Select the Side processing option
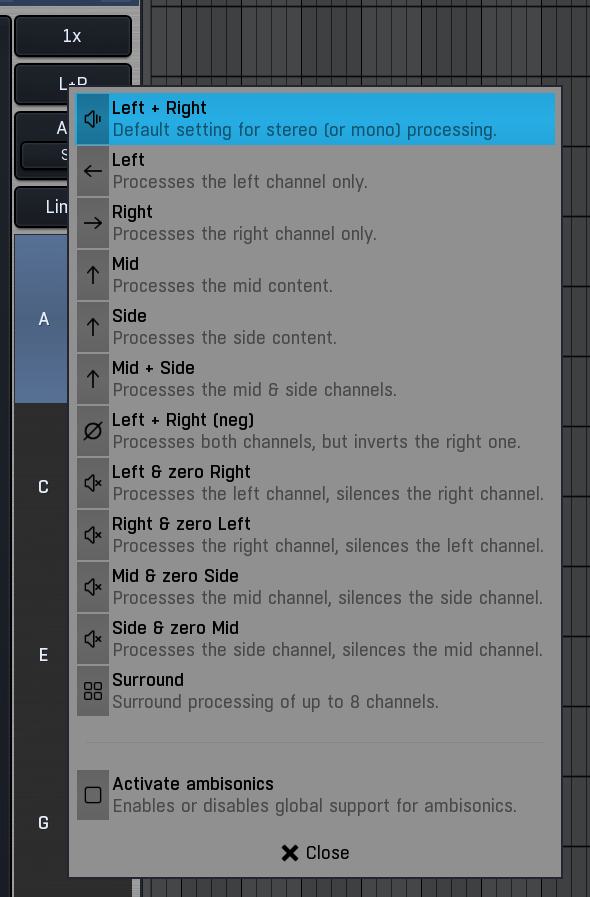The image size is (590, 897). [316, 327]
